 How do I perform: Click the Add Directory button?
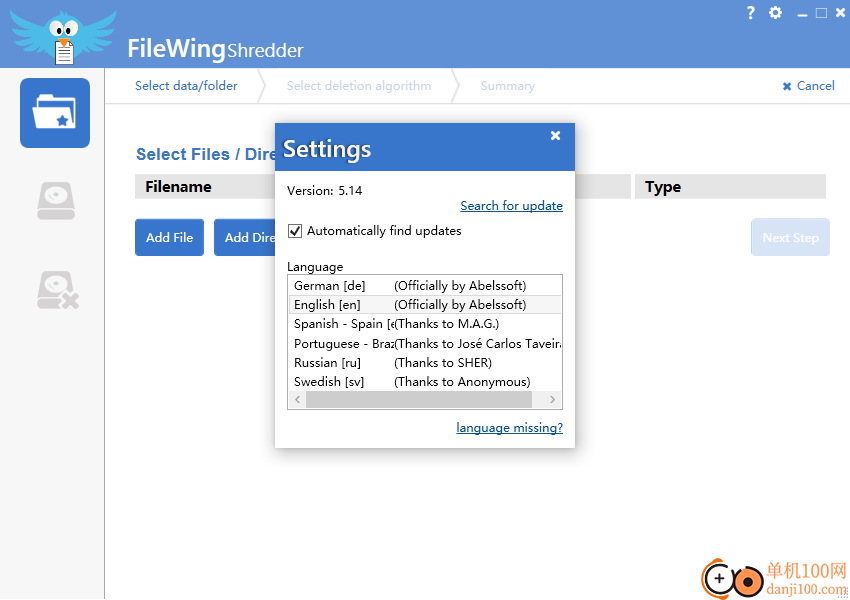point(244,237)
